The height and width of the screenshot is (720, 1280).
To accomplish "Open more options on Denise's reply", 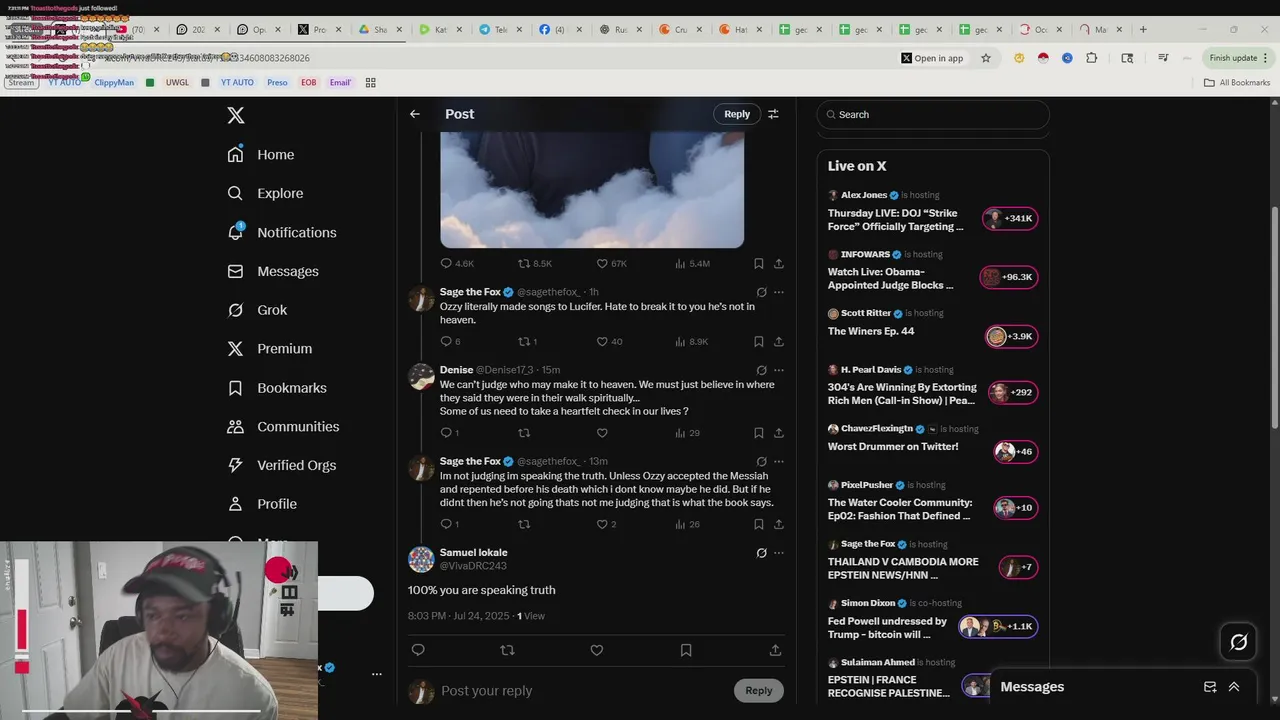I will 779,370.
